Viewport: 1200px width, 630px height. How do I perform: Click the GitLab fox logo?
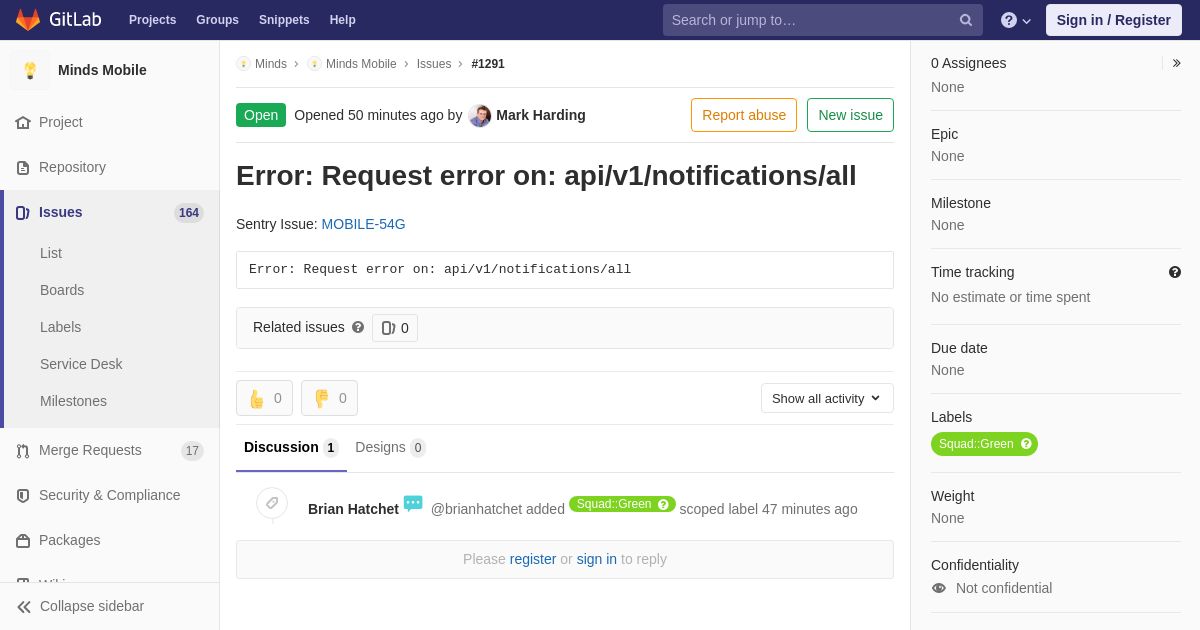[28, 20]
